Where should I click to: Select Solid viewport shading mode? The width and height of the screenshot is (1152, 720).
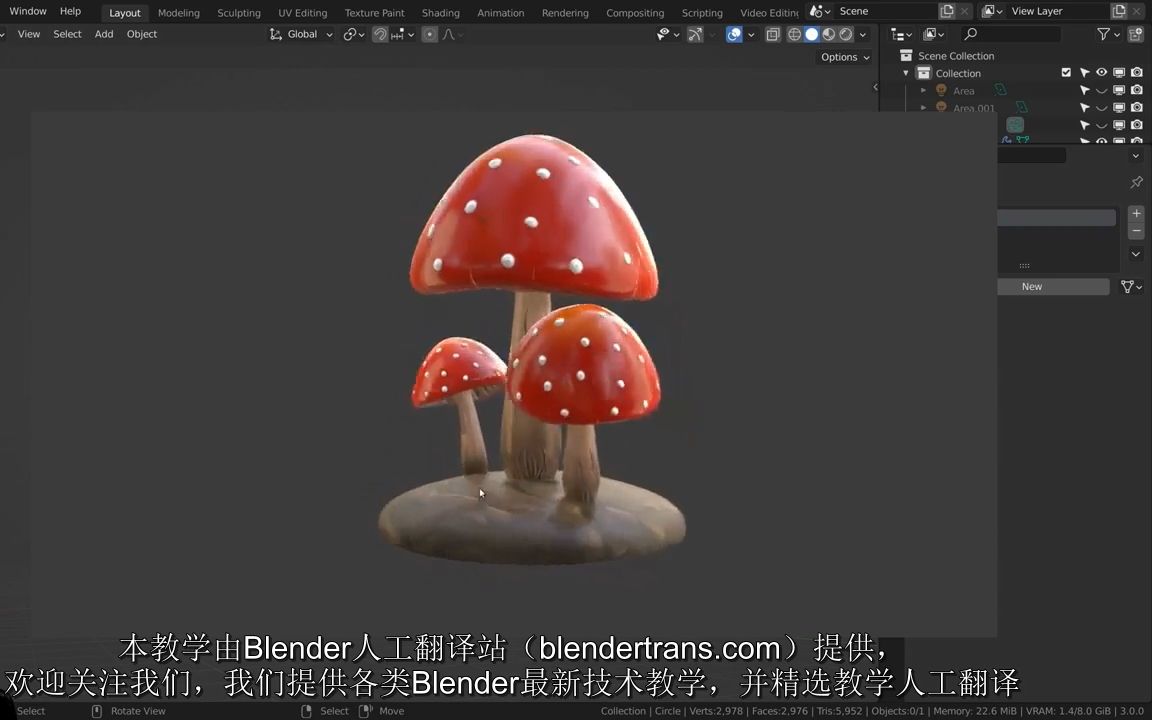812,34
